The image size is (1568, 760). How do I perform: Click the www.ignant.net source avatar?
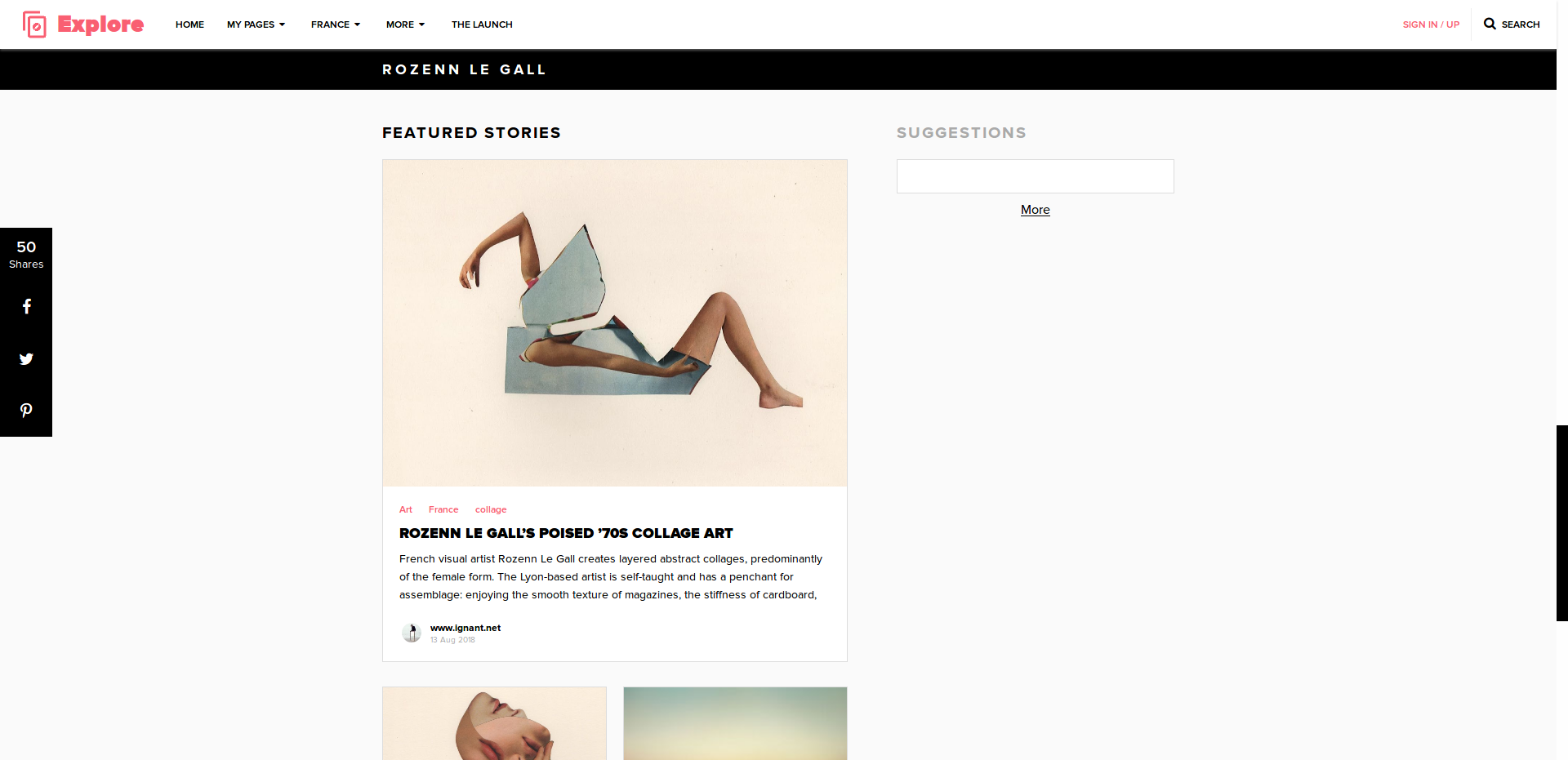412,633
